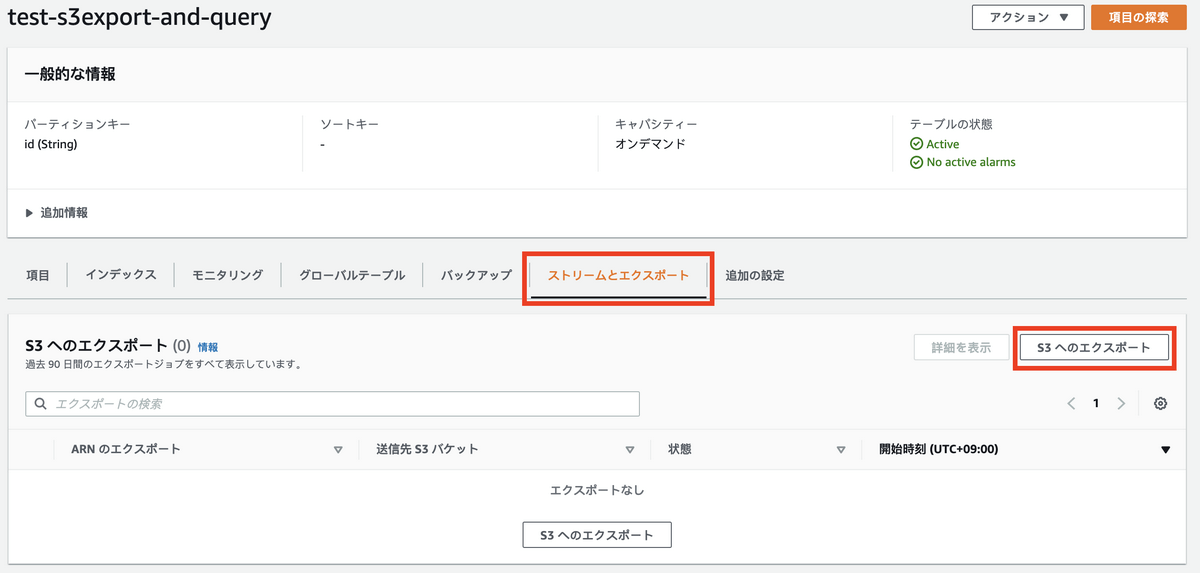Go to the バックアップ tab
The width and height of the screenshot is (1200, 573).
click(x=476, y=275)
